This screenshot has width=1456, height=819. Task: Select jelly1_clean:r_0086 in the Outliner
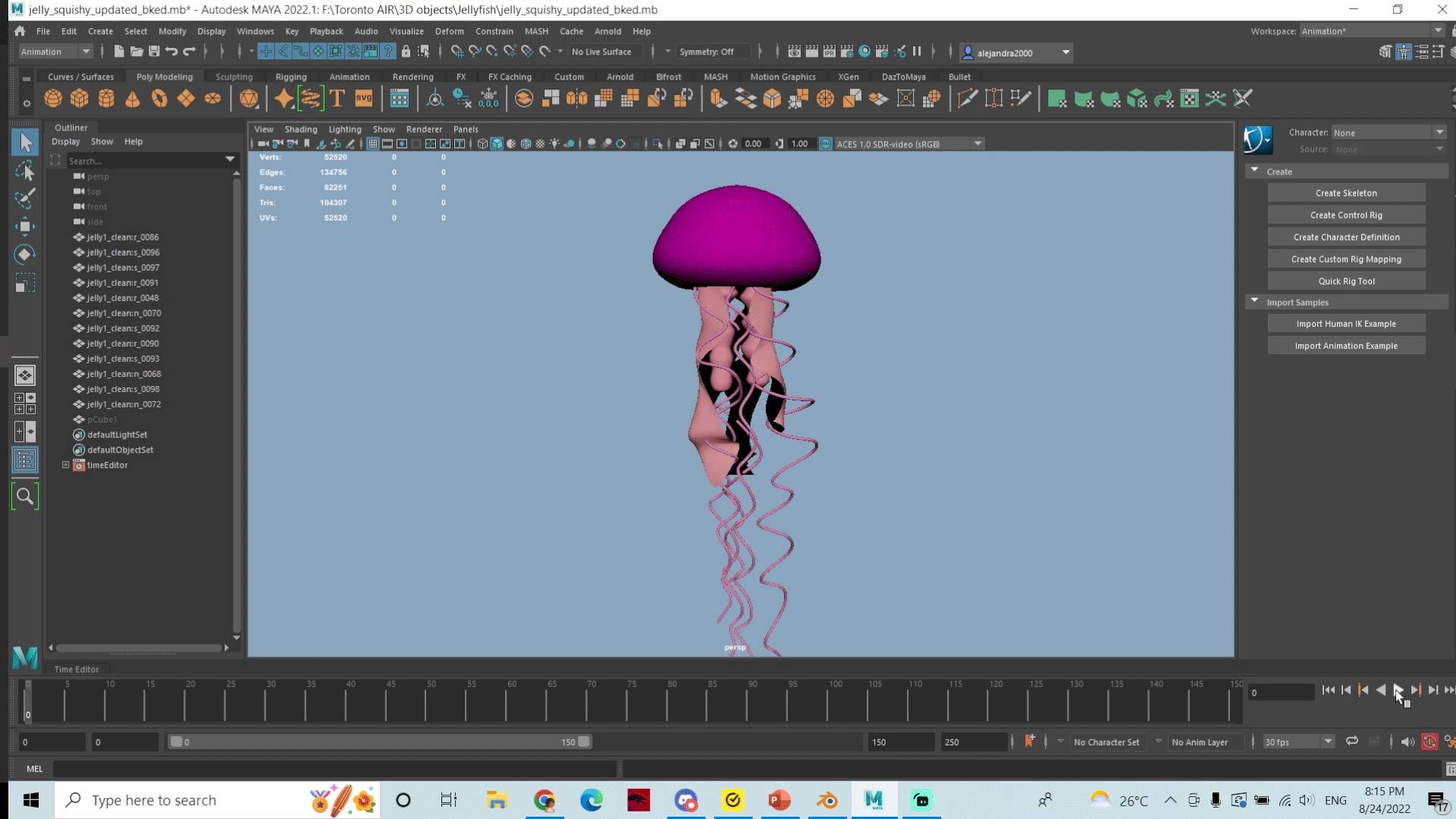[x=121, y=237]
